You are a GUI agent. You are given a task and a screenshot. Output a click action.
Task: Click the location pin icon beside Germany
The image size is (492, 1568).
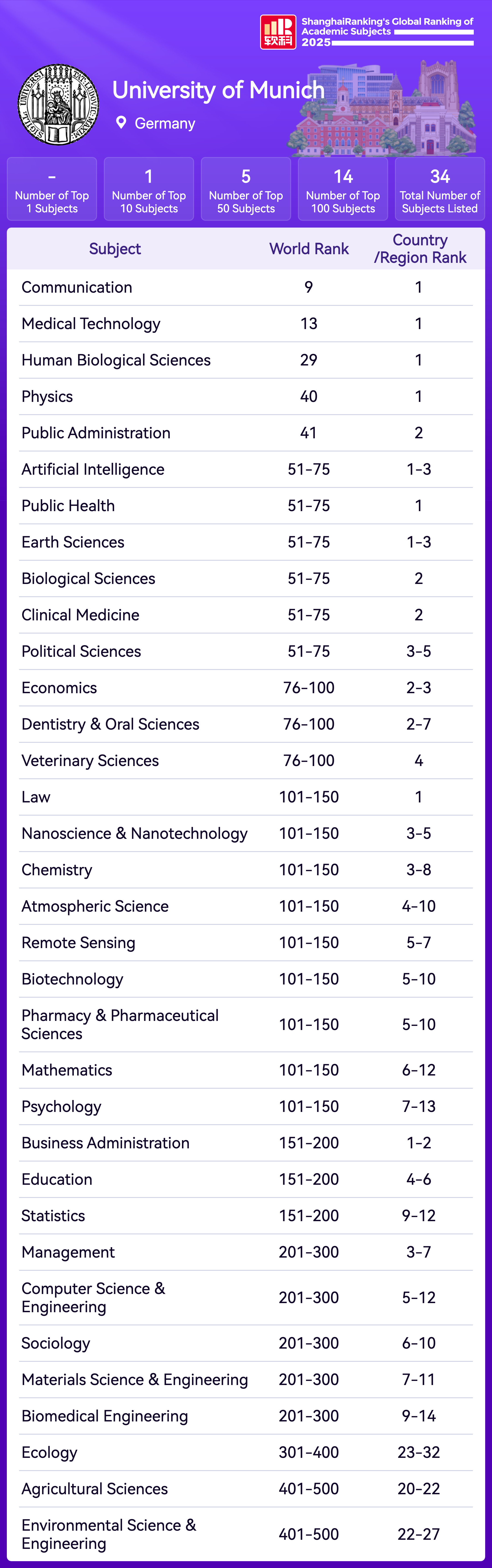(121, 123)
